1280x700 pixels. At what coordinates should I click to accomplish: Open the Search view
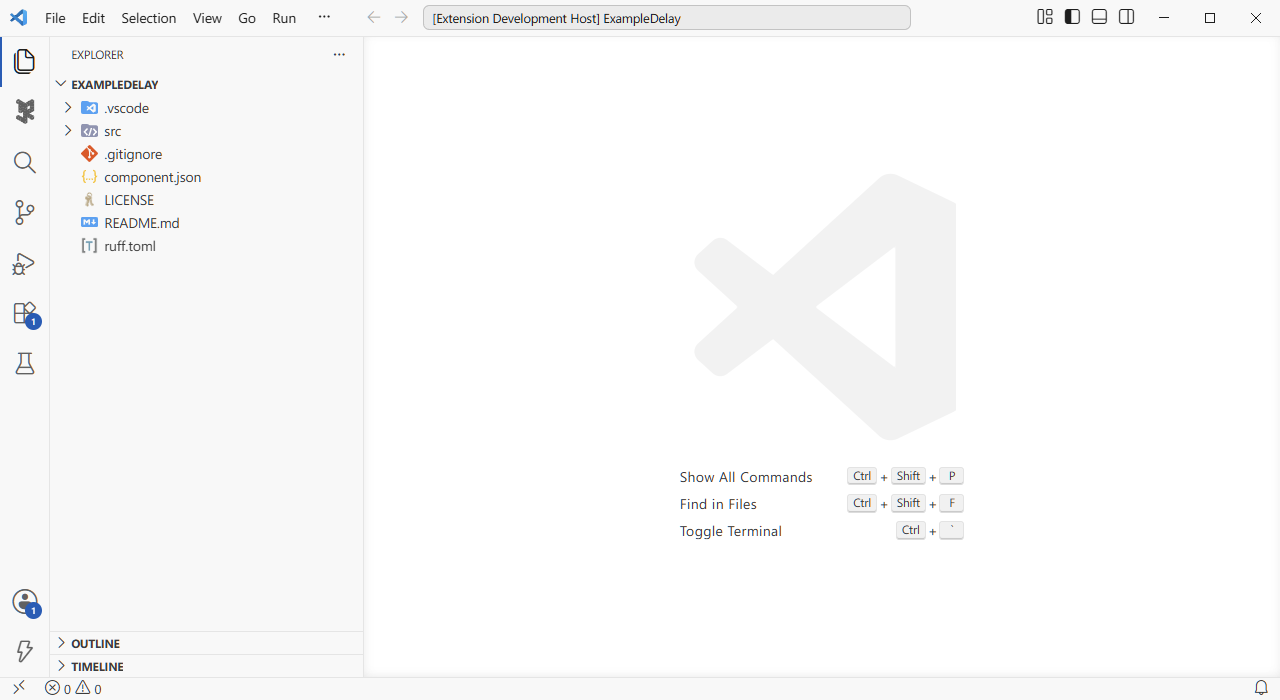pyautogui.click(x=25, y=162)
